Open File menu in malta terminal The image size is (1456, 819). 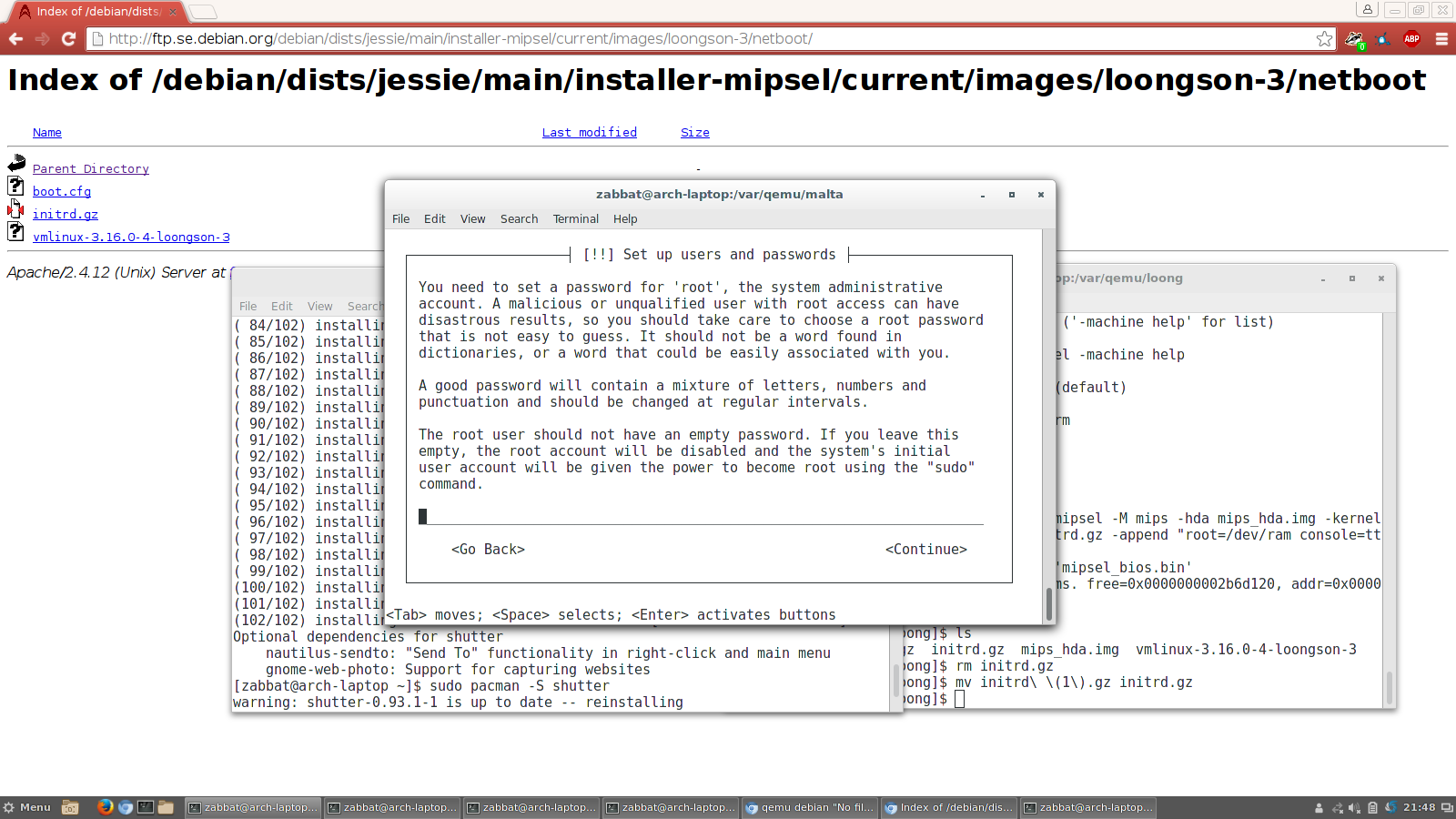pyautogui.click(x=400, y=219)
